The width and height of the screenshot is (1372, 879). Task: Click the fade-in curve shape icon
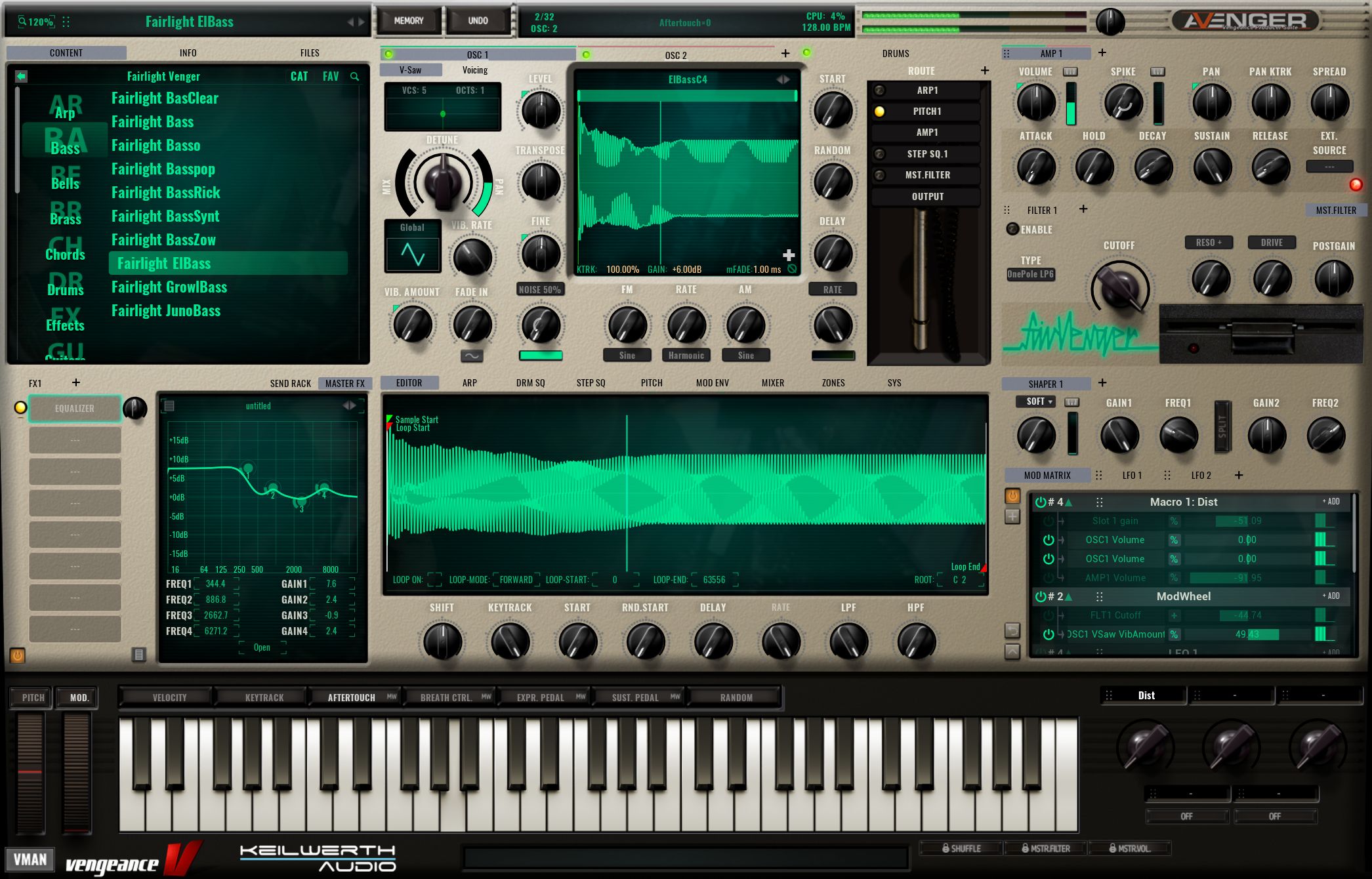pyautogui.click(x=472, y=356)
